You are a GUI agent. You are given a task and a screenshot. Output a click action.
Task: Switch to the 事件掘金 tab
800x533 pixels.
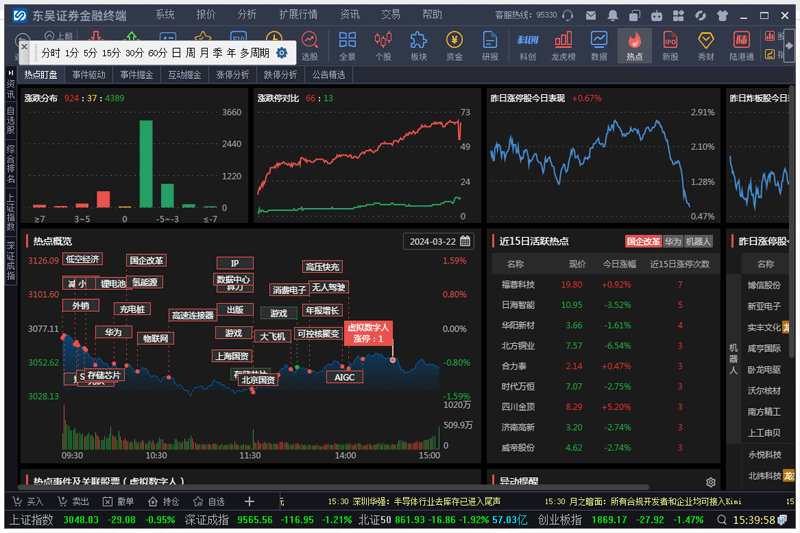click(137, 75)
